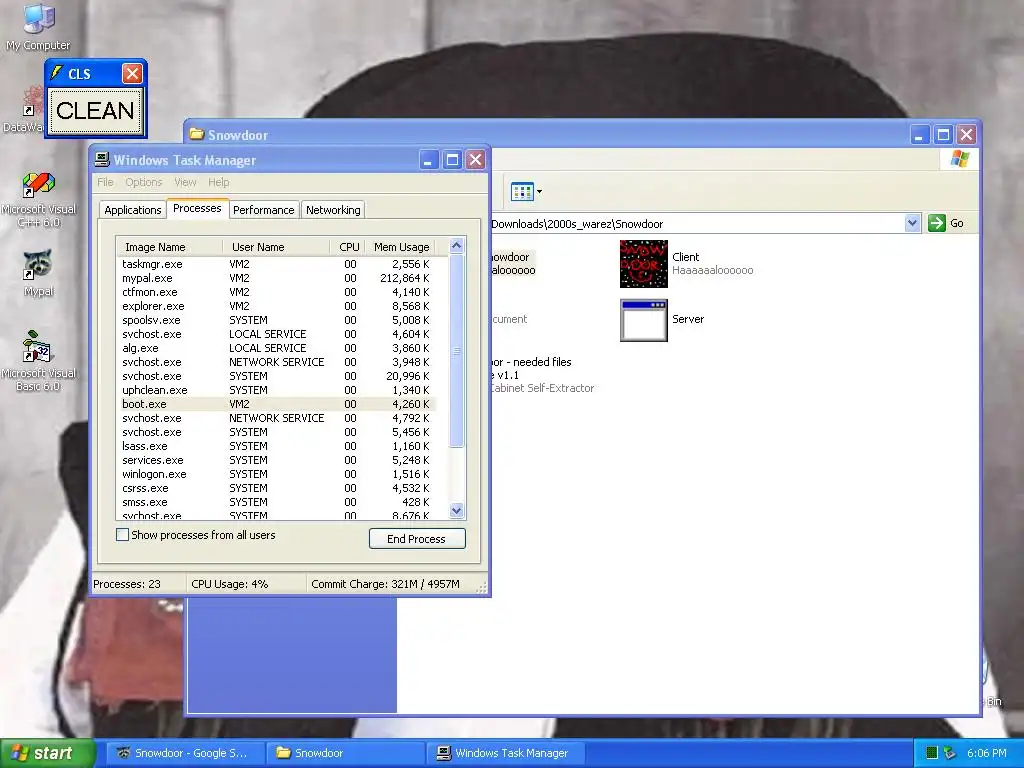Select the spoolsv.exe process row

(276, 320)
